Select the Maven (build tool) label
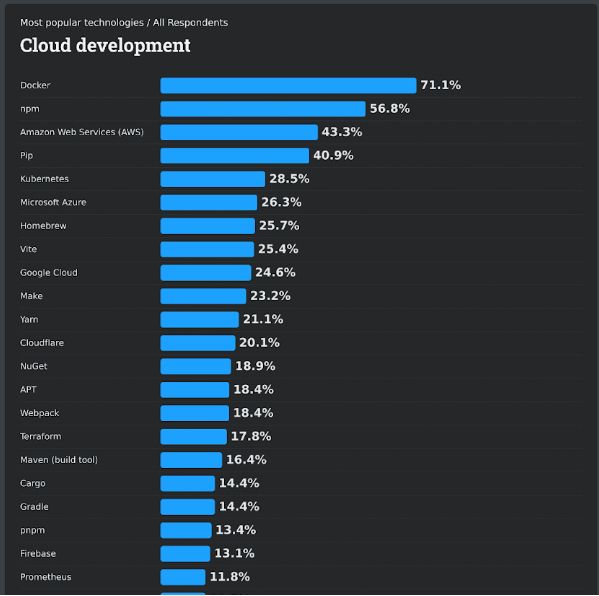 tap(59, 460)
